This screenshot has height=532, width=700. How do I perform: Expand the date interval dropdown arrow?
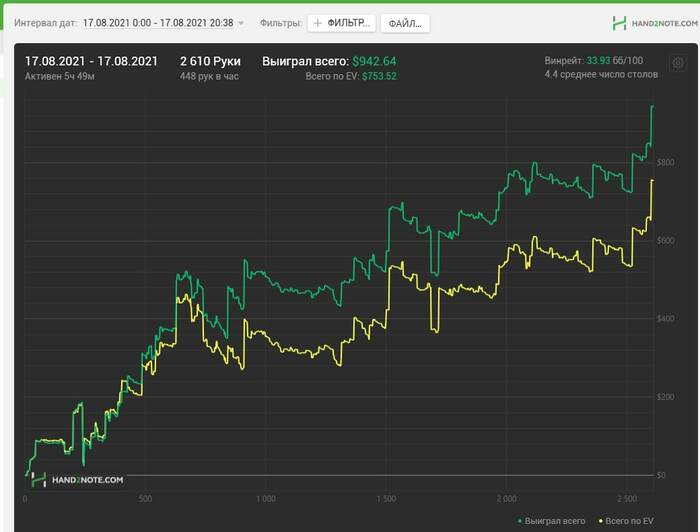(x=241, y=23)
